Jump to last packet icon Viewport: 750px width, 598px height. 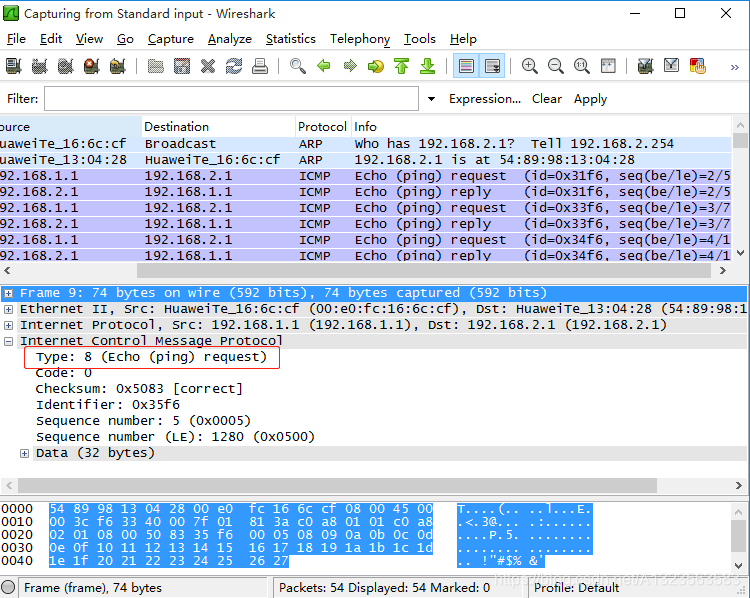428,66
